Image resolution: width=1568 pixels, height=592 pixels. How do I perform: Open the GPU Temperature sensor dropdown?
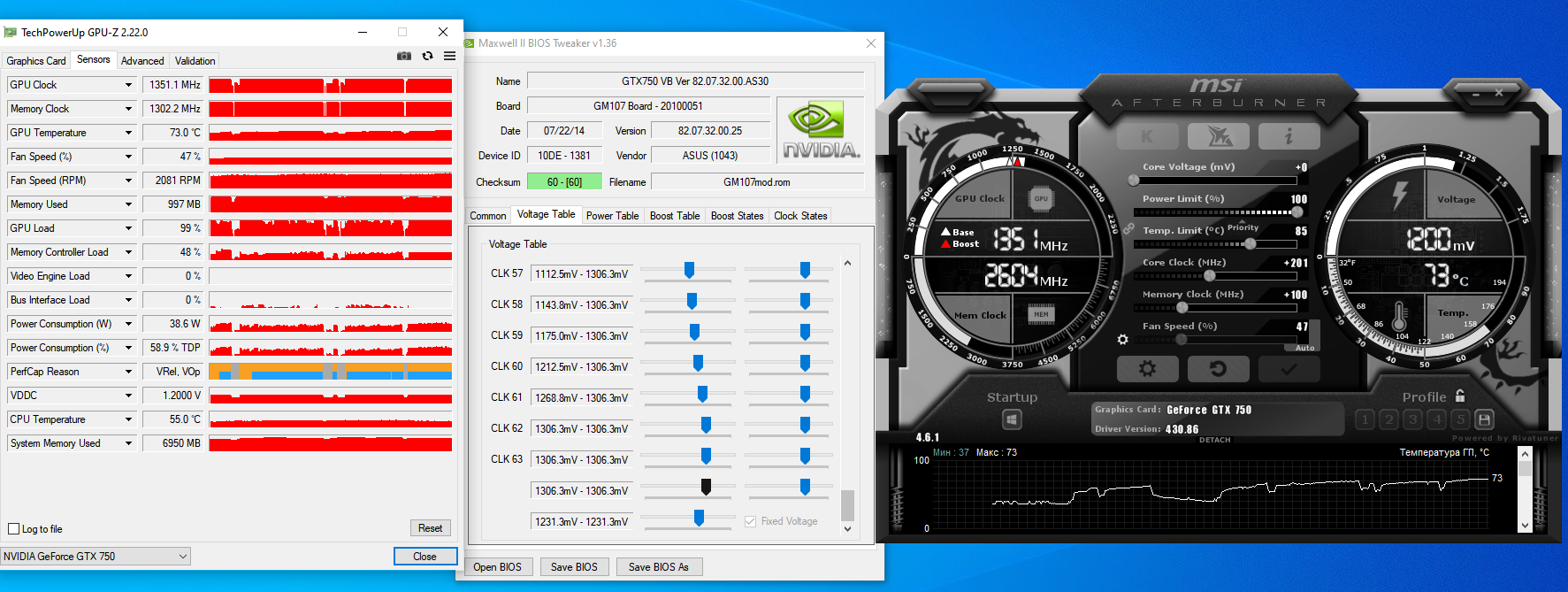(x=128, y=133)
